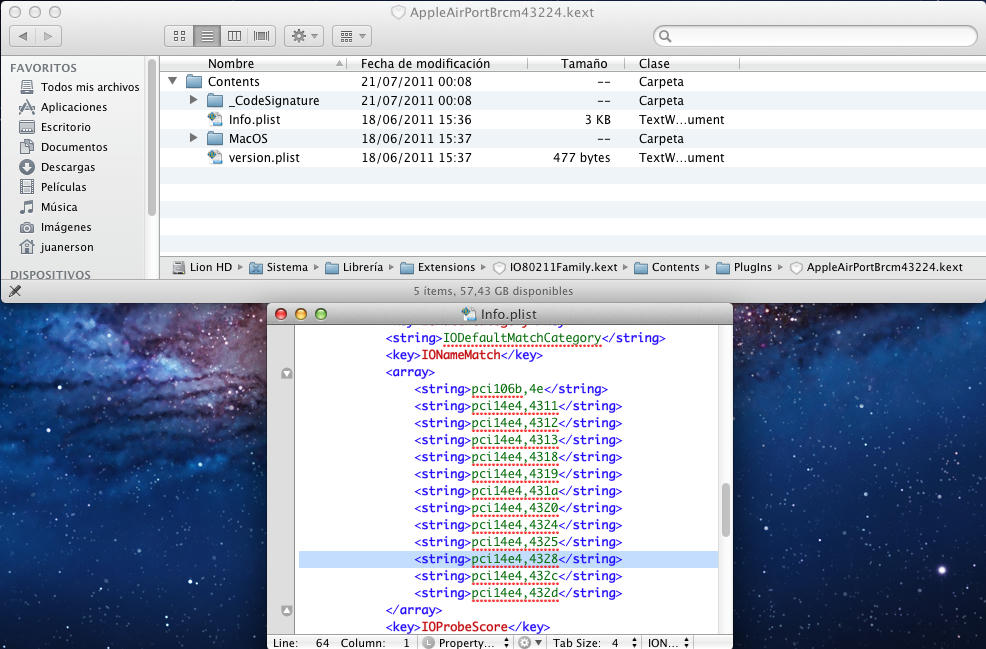Click Extensions in the path bar

(x=446, y=267)
